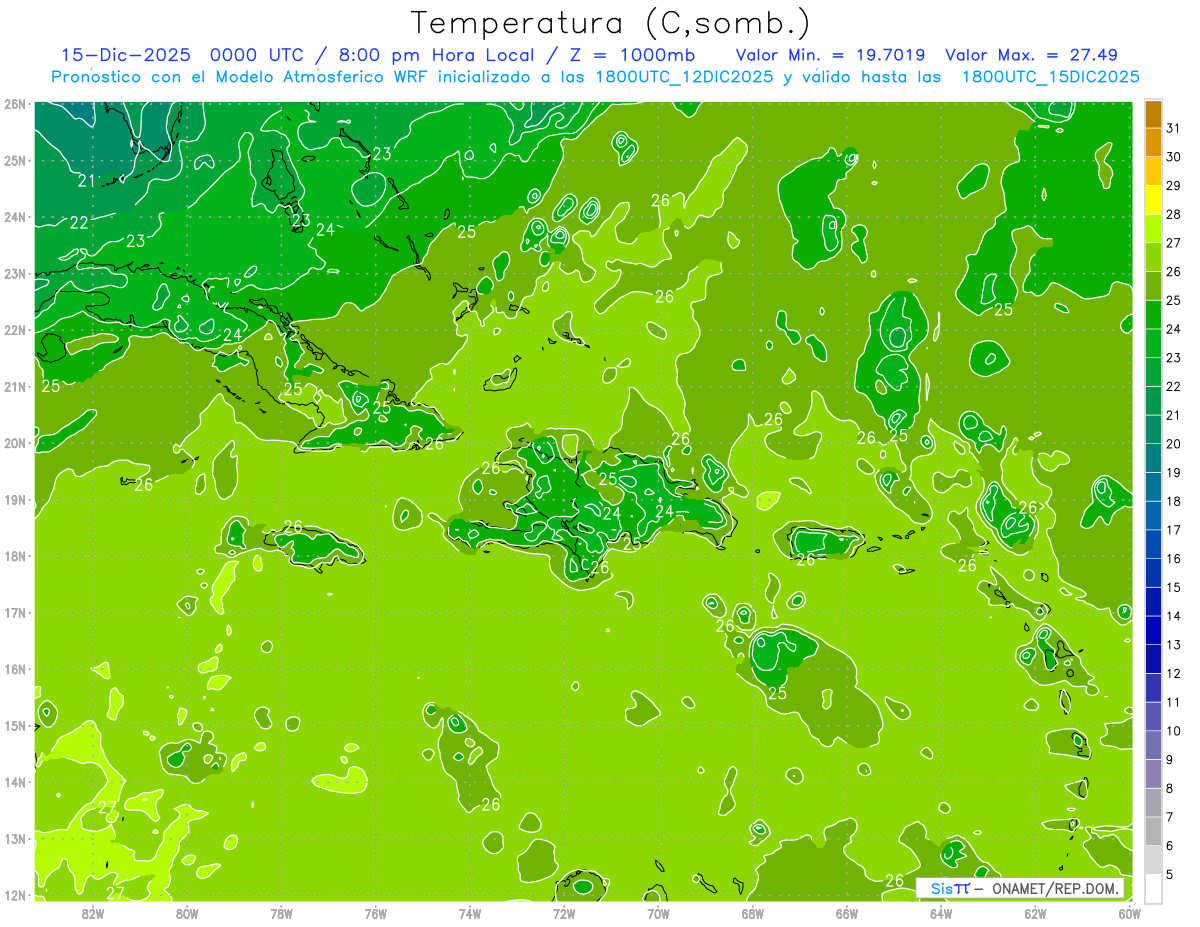Click the '60W' longitude axis label
Viewport: 1200px width, 927px height.
click(1130, 913)
